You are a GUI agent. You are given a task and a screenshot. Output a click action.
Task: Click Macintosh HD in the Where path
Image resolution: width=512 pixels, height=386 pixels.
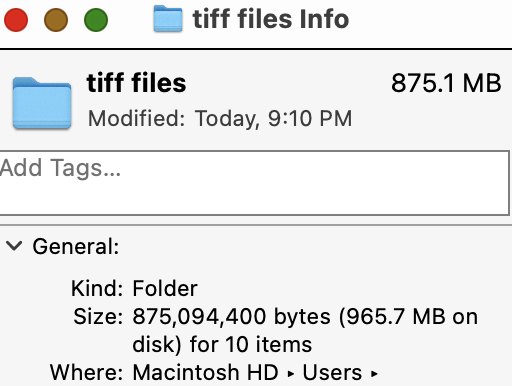coord(206,372)
